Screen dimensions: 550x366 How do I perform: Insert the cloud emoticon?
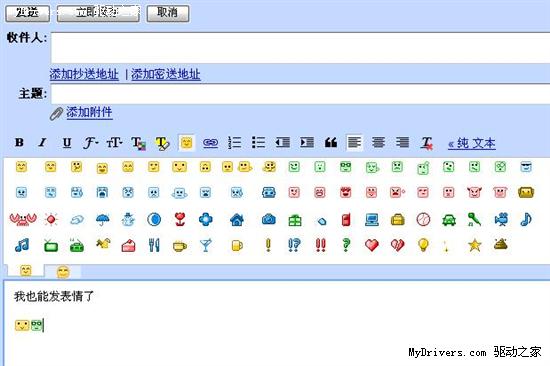point(77,220)
